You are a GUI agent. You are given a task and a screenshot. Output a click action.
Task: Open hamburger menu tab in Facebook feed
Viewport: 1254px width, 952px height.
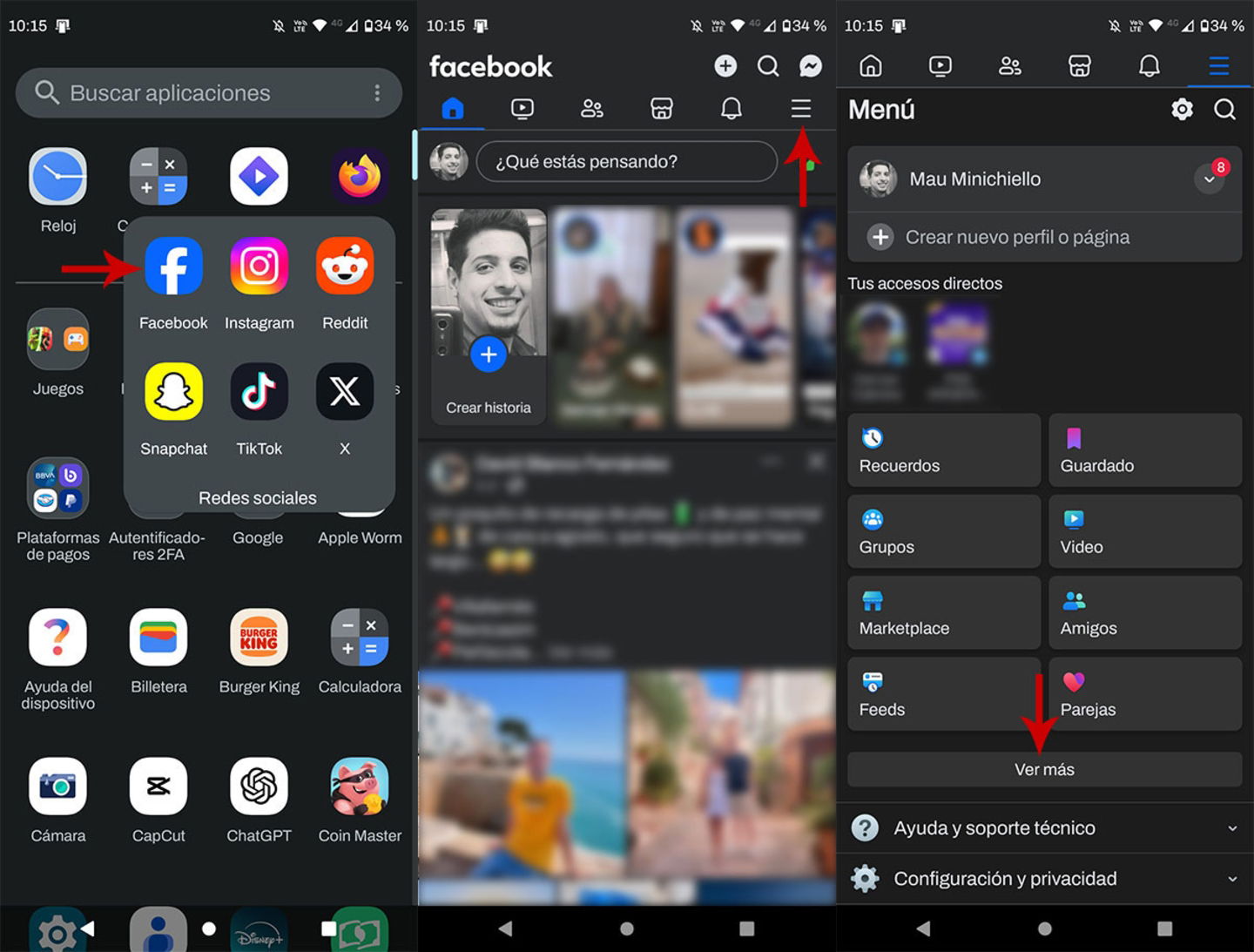[801, 108]
